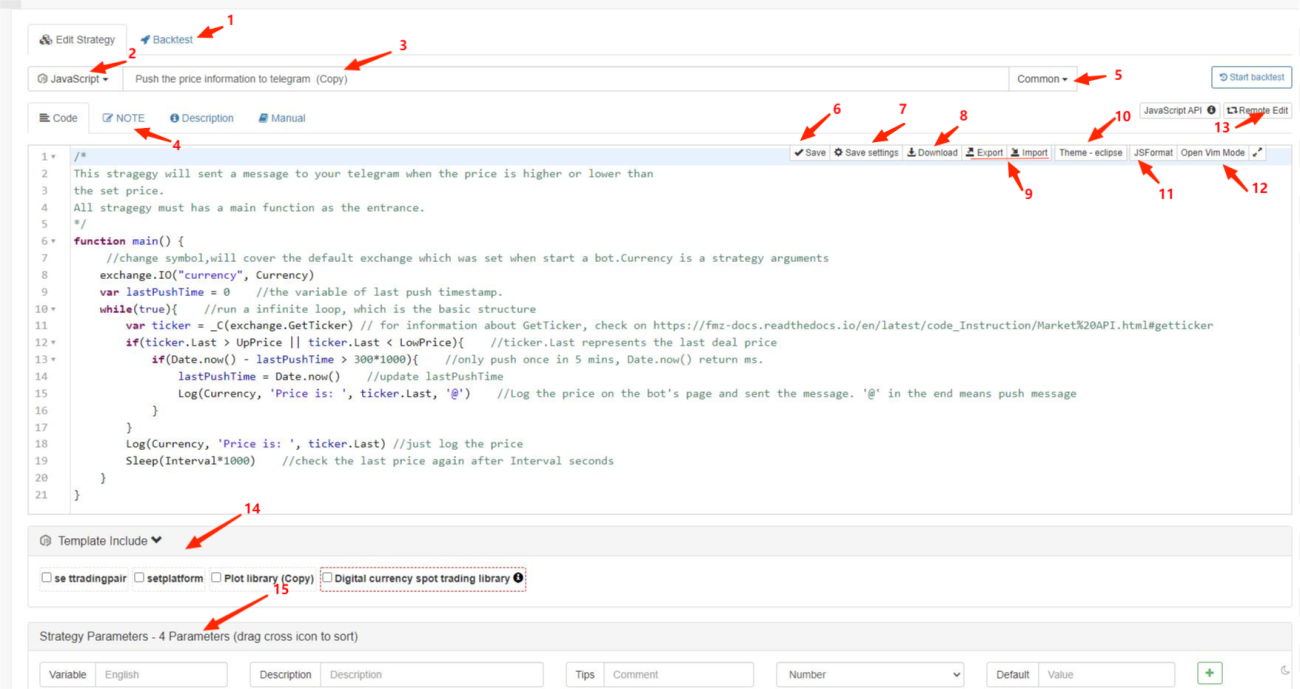Select the Edit Strategy tab
The image size is (1300, 689).
78,40
